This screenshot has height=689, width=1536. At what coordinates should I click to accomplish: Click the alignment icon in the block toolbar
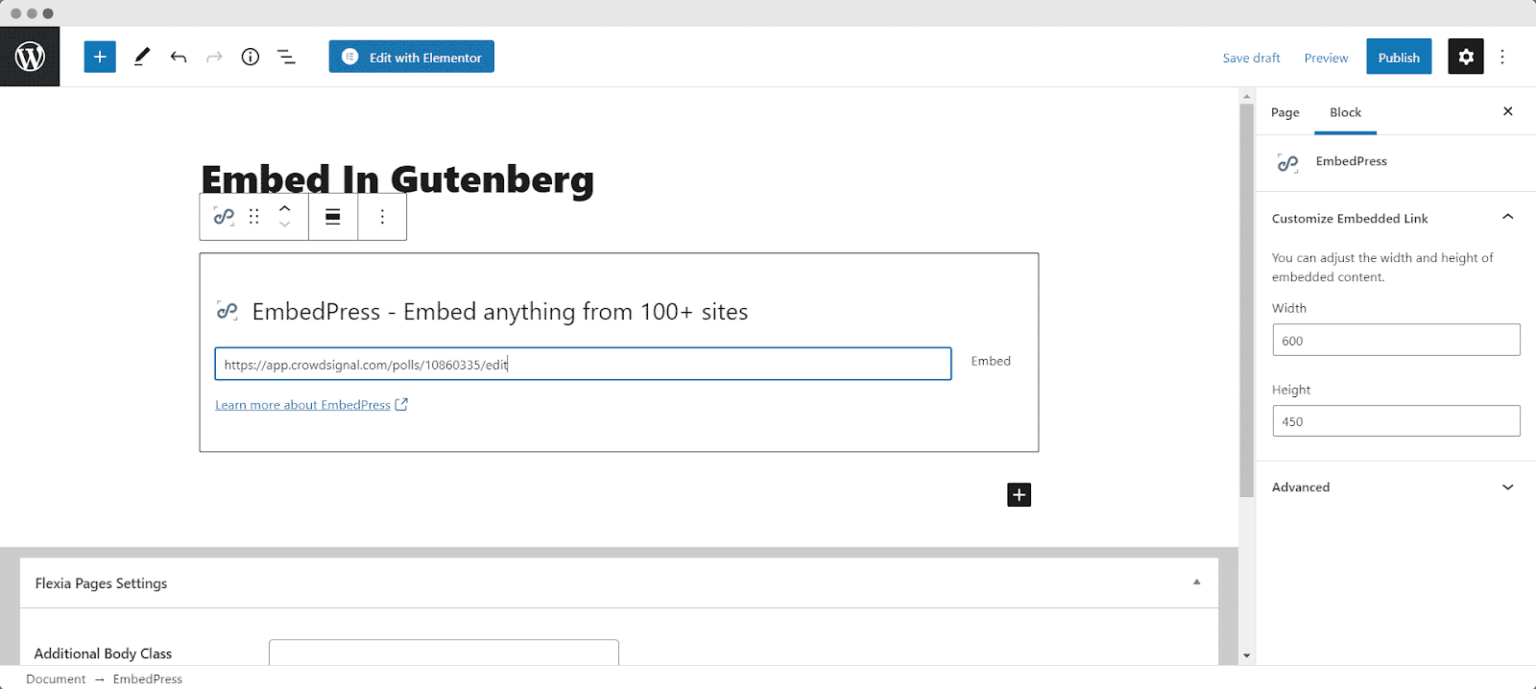(332, 216)
